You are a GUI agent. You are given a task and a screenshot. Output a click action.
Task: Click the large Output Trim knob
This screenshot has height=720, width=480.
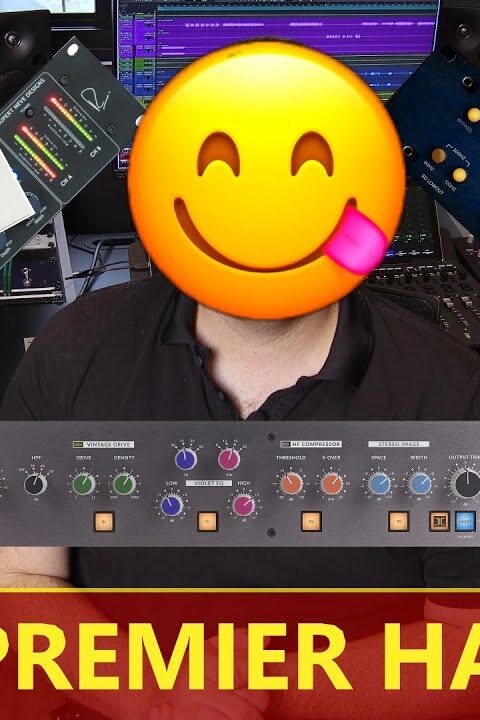(466, 483)
